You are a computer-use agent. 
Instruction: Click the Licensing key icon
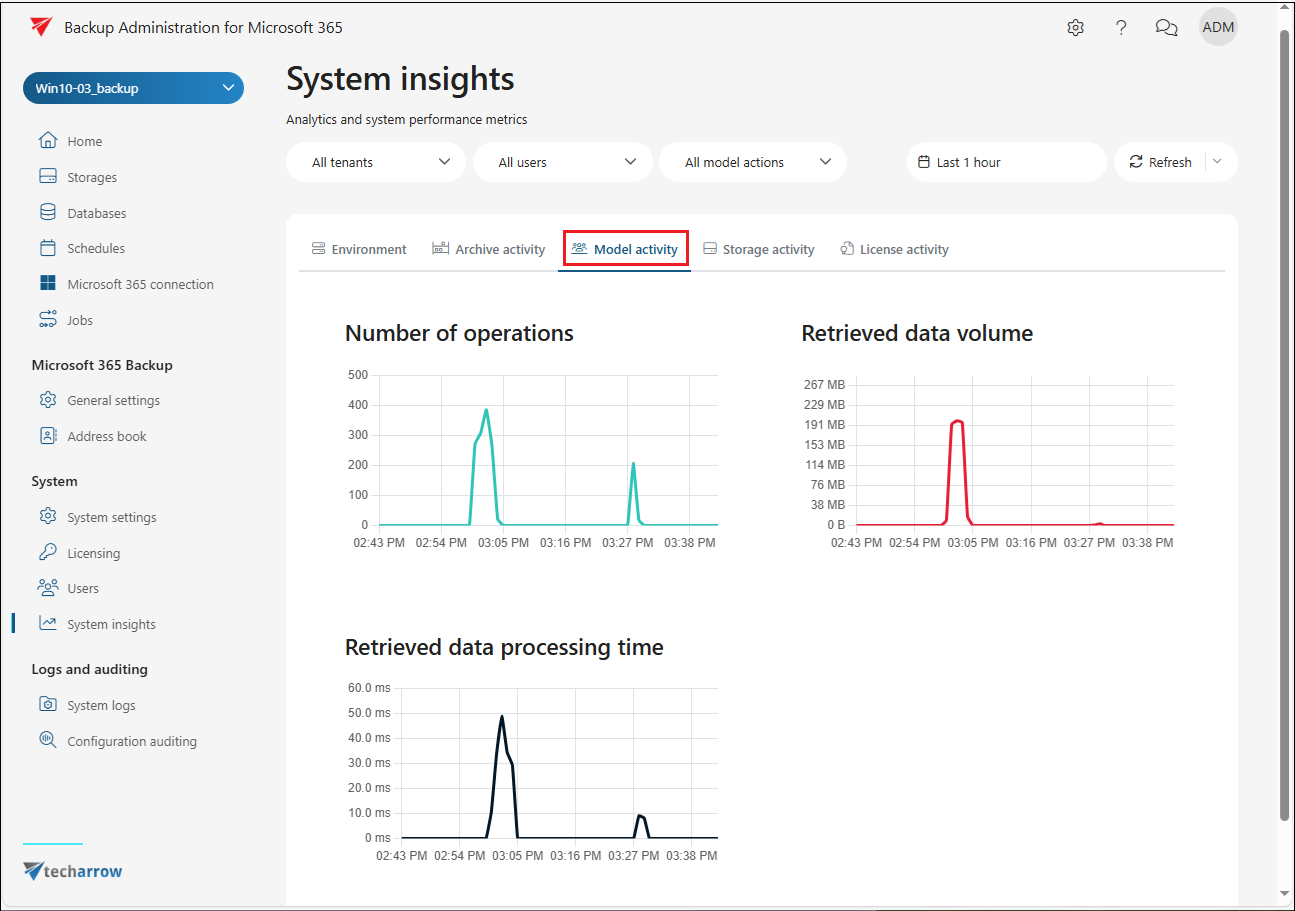[48, 553]
